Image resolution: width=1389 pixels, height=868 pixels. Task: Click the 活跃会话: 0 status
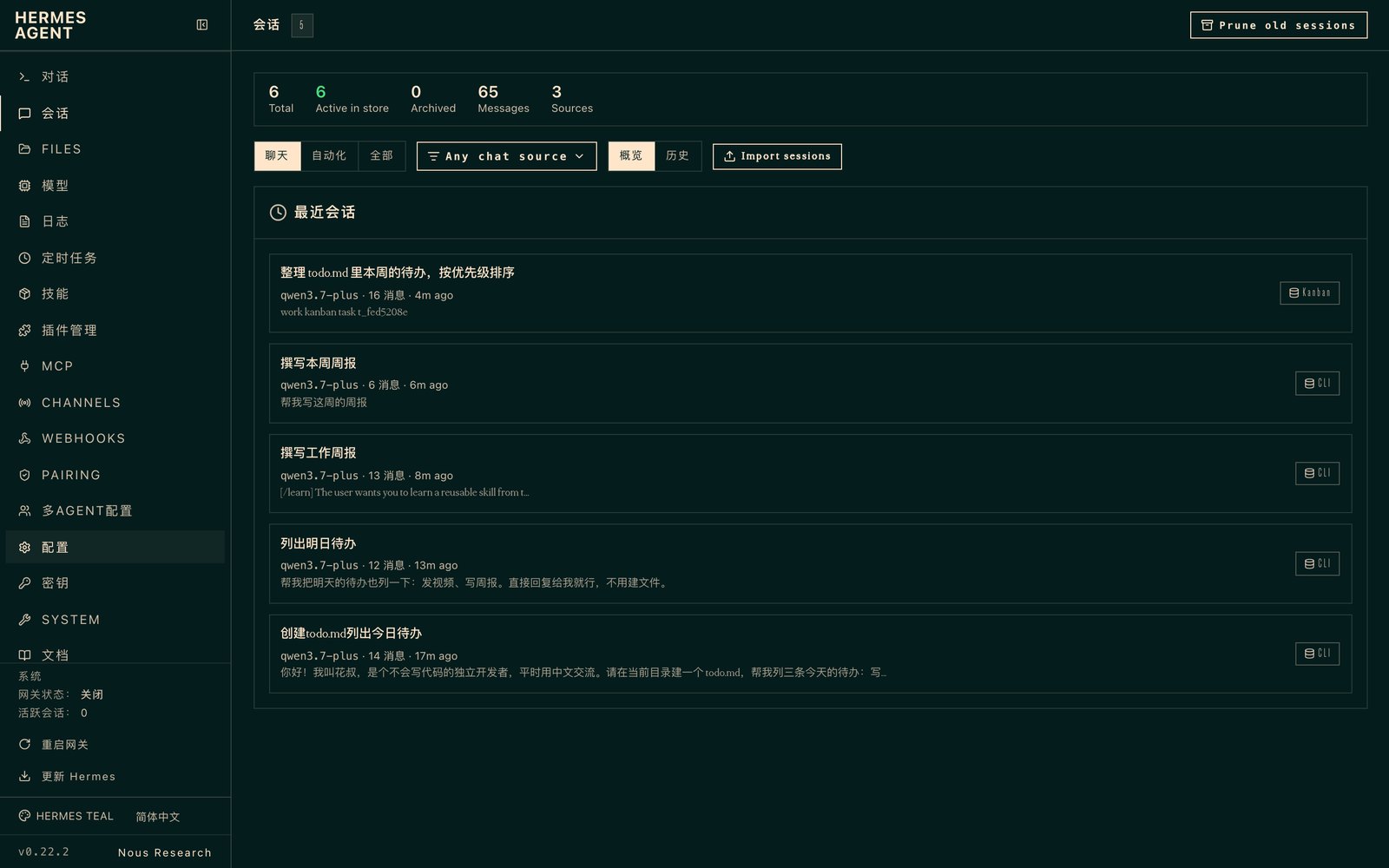click(53, 713)
